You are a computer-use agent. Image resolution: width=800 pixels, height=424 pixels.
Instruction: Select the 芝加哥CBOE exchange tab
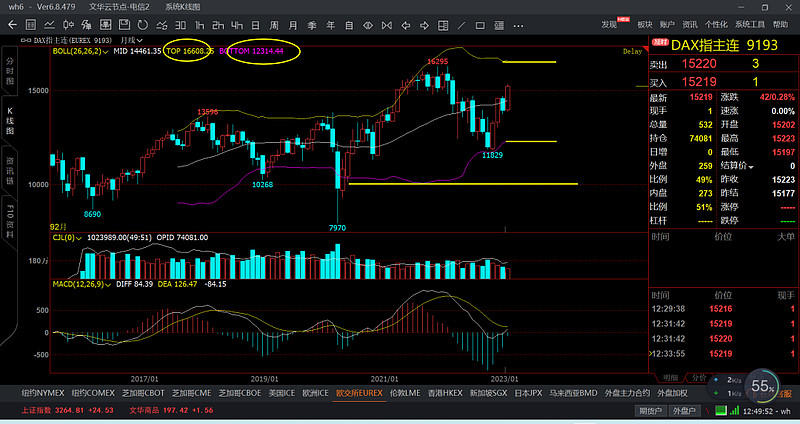click(240, 393)
